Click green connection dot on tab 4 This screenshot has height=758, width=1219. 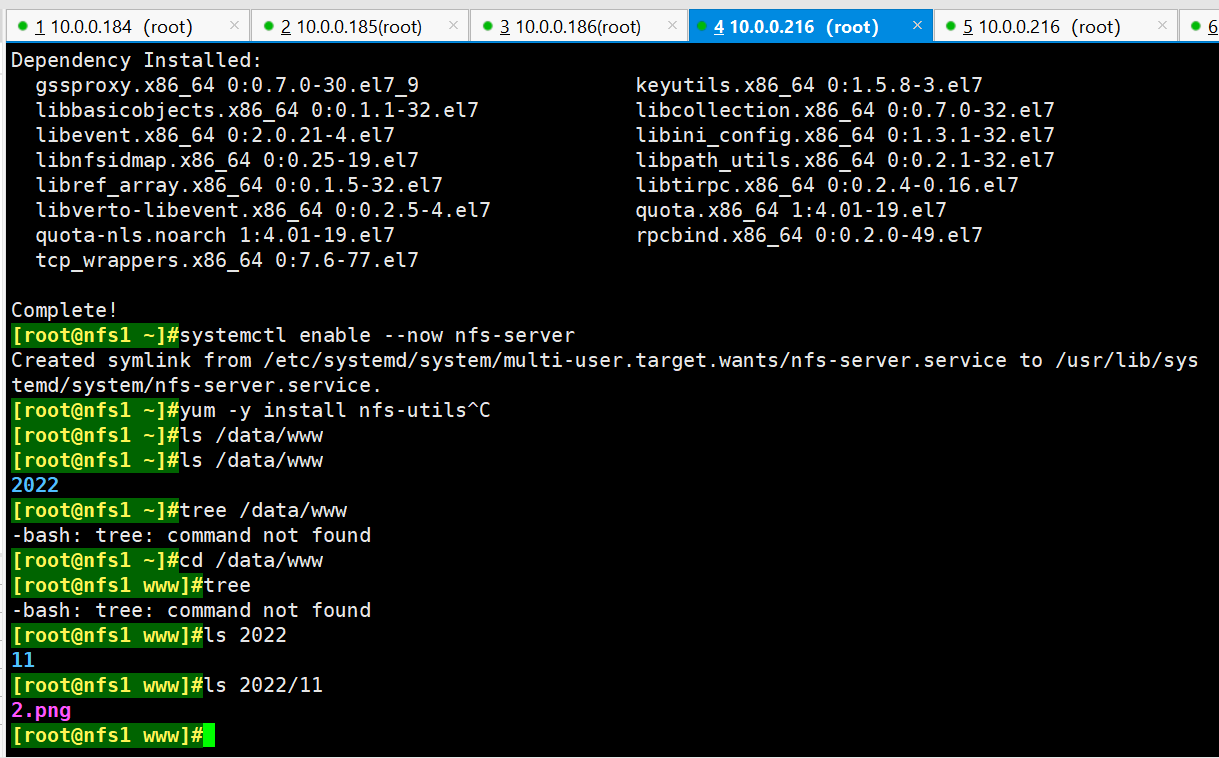tap(703, 26)
